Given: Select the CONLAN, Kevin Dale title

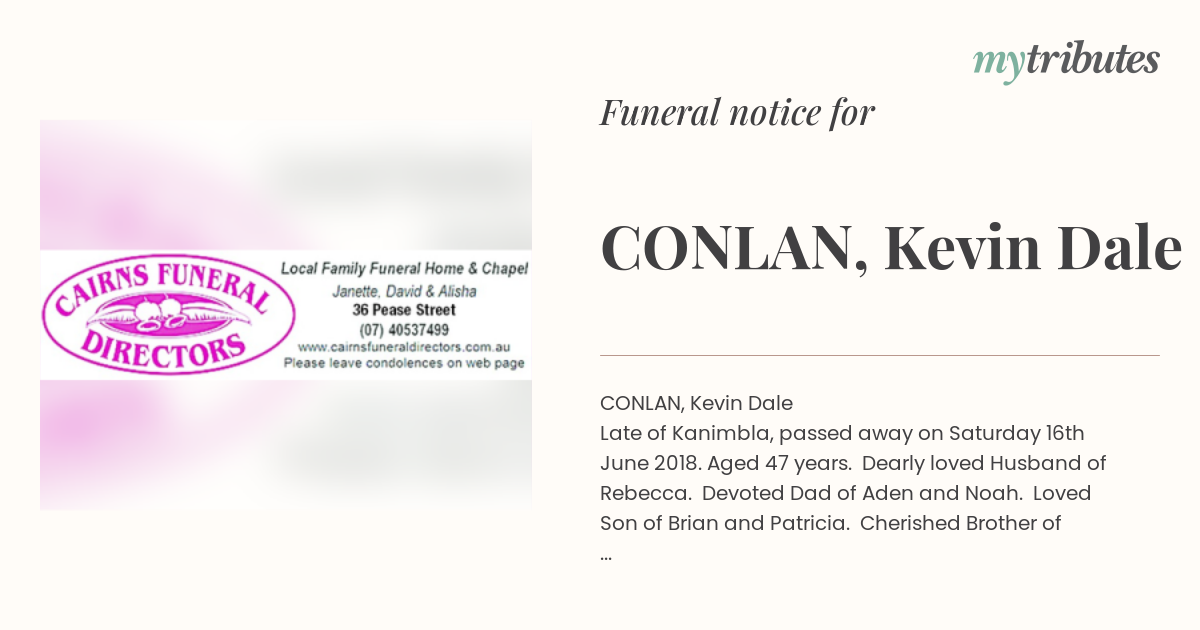Looking at the screenshot, I should 892,248.
